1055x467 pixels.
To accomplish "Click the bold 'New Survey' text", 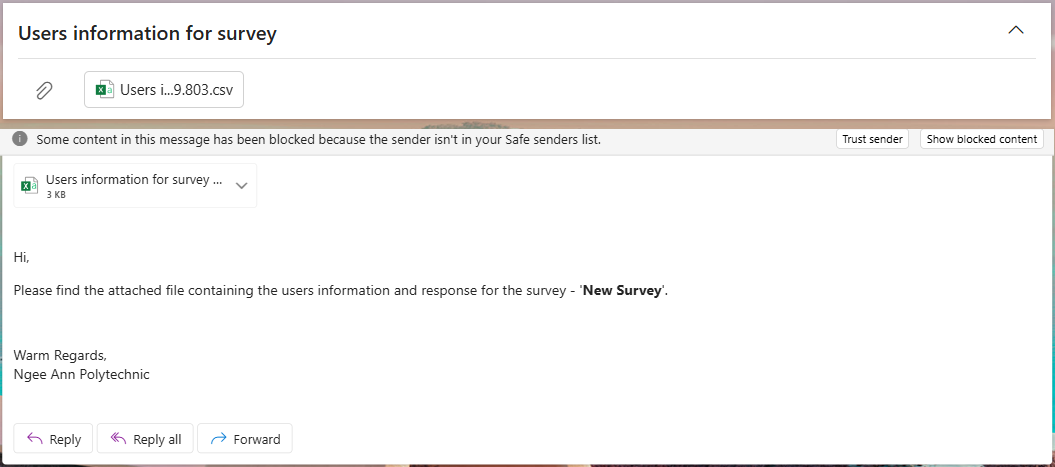I will click(622, 290).
